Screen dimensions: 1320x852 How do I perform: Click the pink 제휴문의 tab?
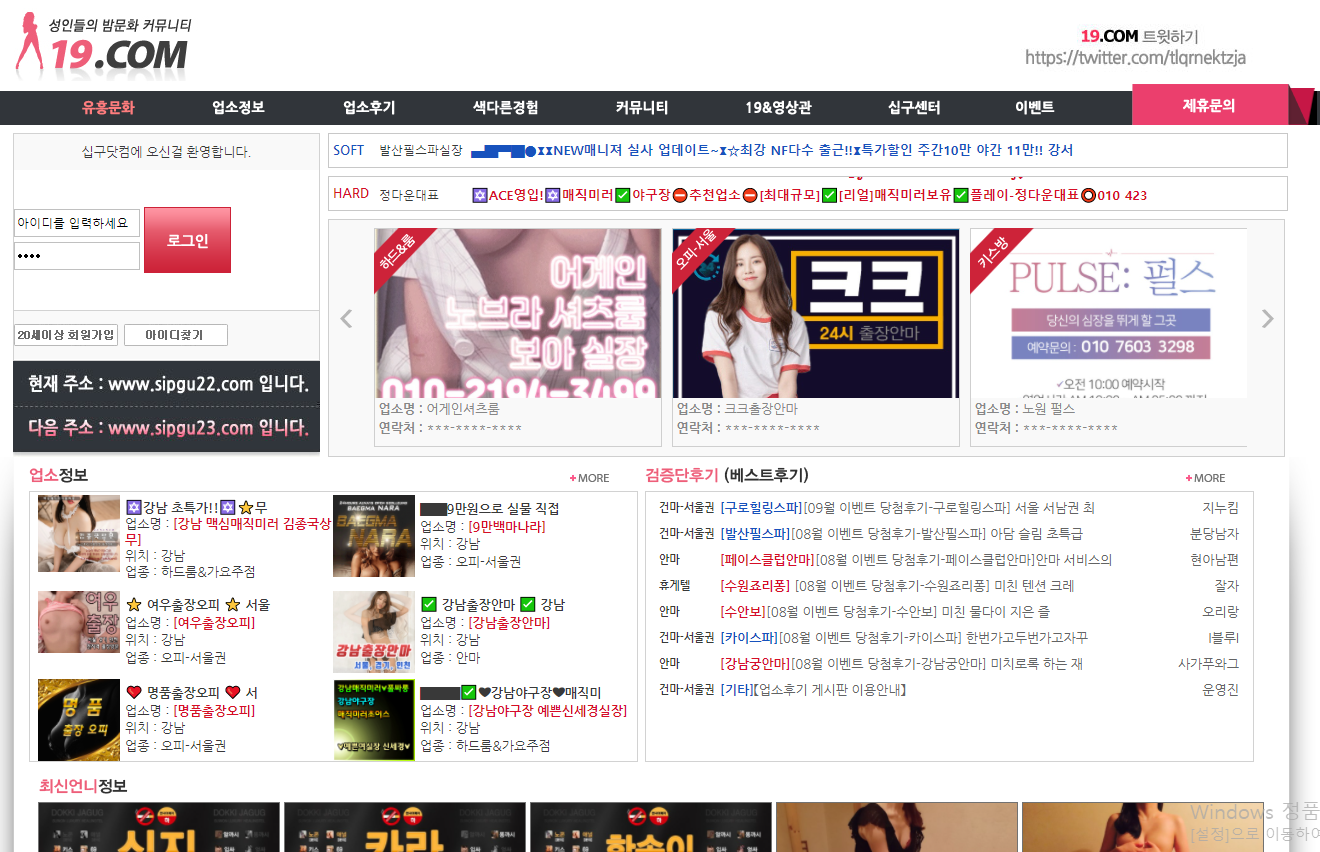click(x=1209, y=106)
